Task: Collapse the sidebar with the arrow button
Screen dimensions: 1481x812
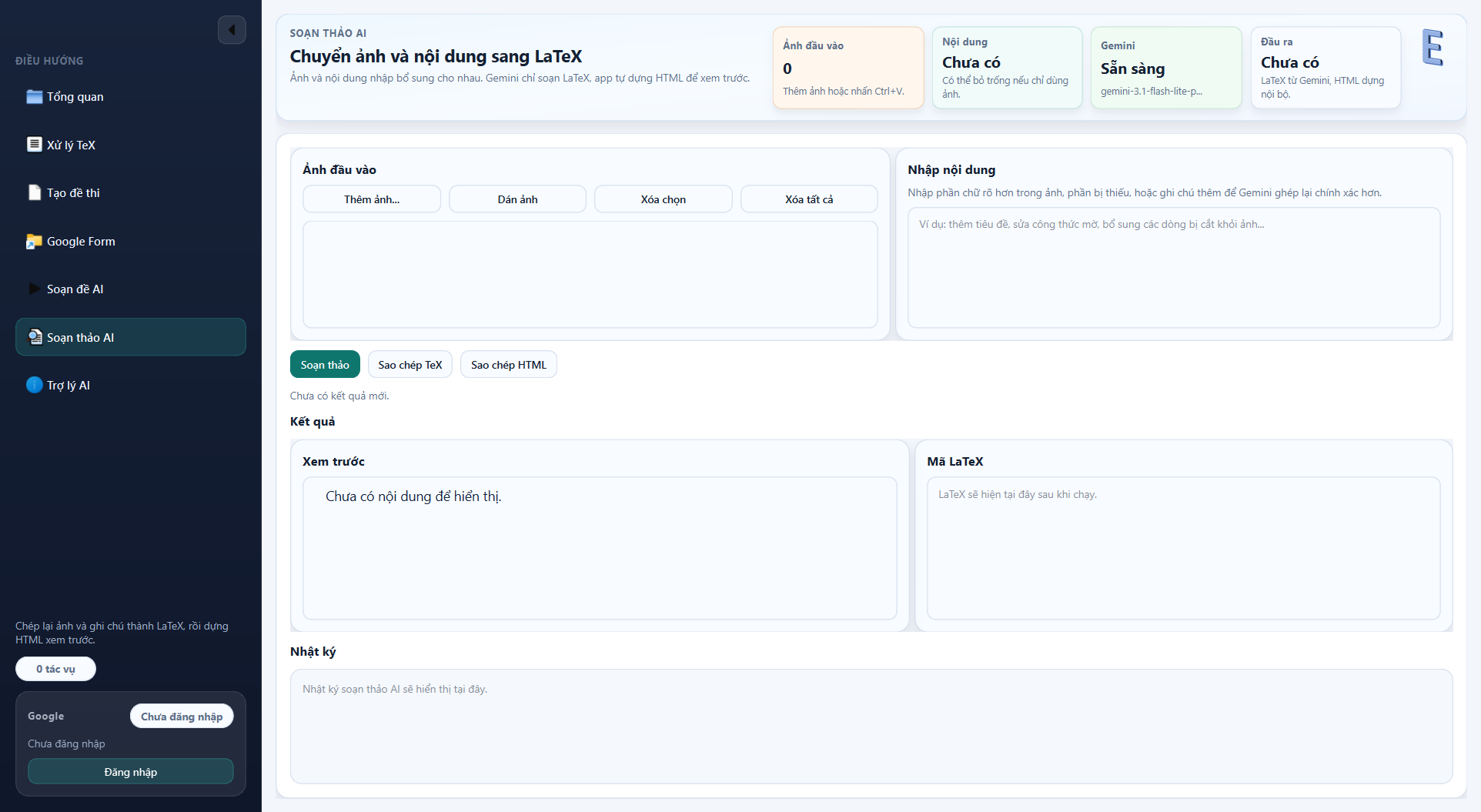Action: pyautogui.click(x=232, y=30)
